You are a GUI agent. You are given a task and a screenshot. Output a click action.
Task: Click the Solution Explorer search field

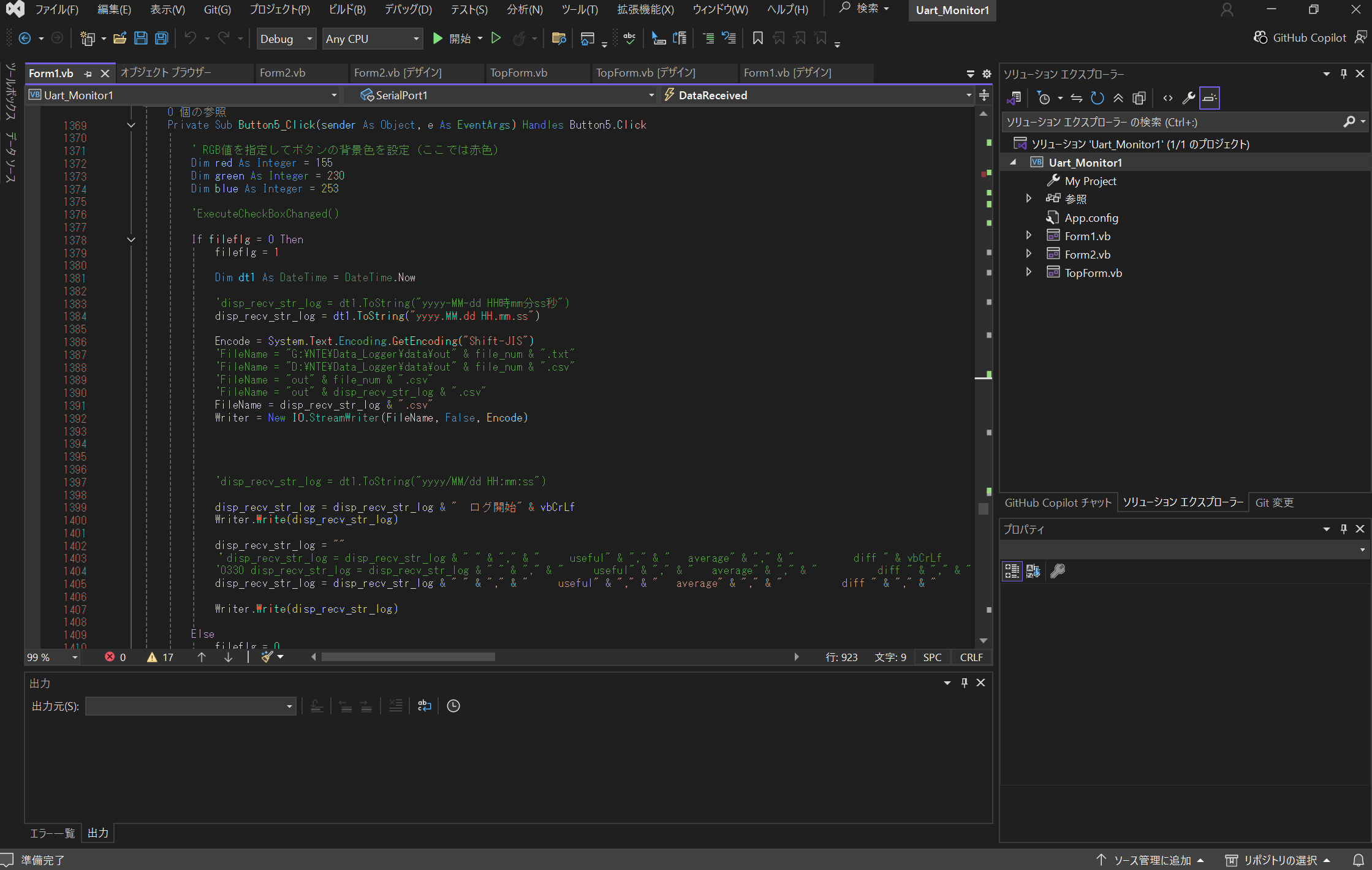tap(1173, 122)
